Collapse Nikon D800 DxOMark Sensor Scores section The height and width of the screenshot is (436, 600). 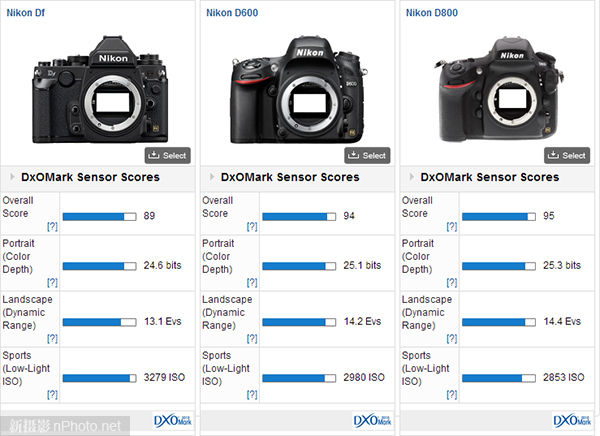click(x=412, y=177)
